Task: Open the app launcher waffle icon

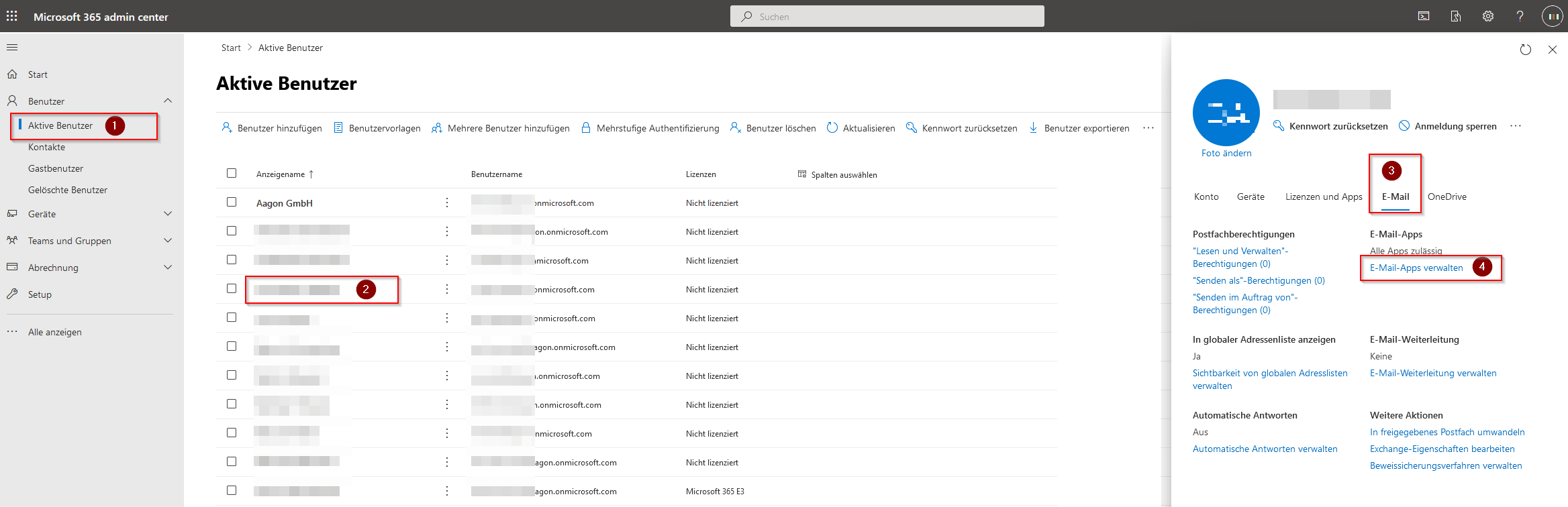Action: click(12, 16)
